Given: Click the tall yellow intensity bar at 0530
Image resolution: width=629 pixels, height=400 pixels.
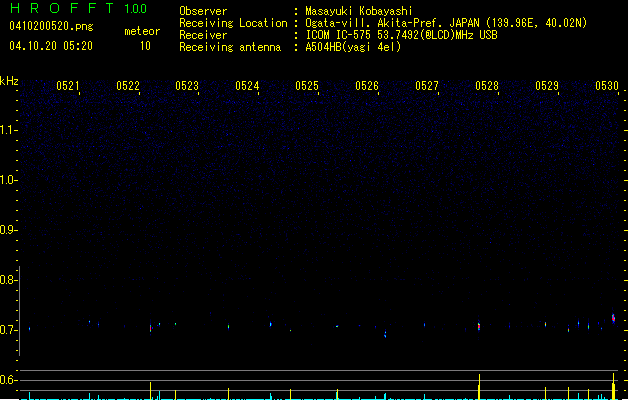Looking at the screenshot, I should 613,386.
